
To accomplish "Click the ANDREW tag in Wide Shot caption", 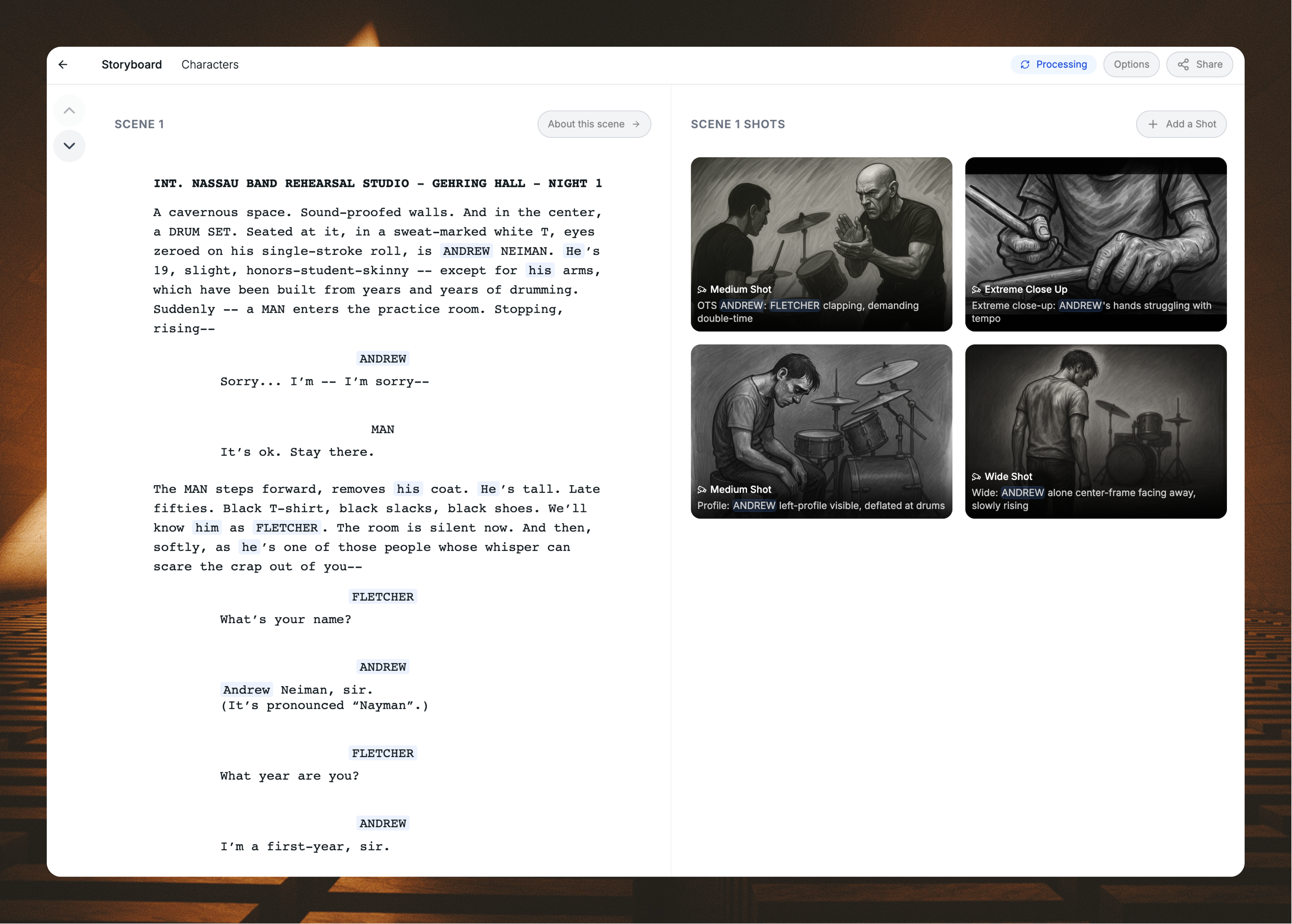I will (x=1022, y=493).
